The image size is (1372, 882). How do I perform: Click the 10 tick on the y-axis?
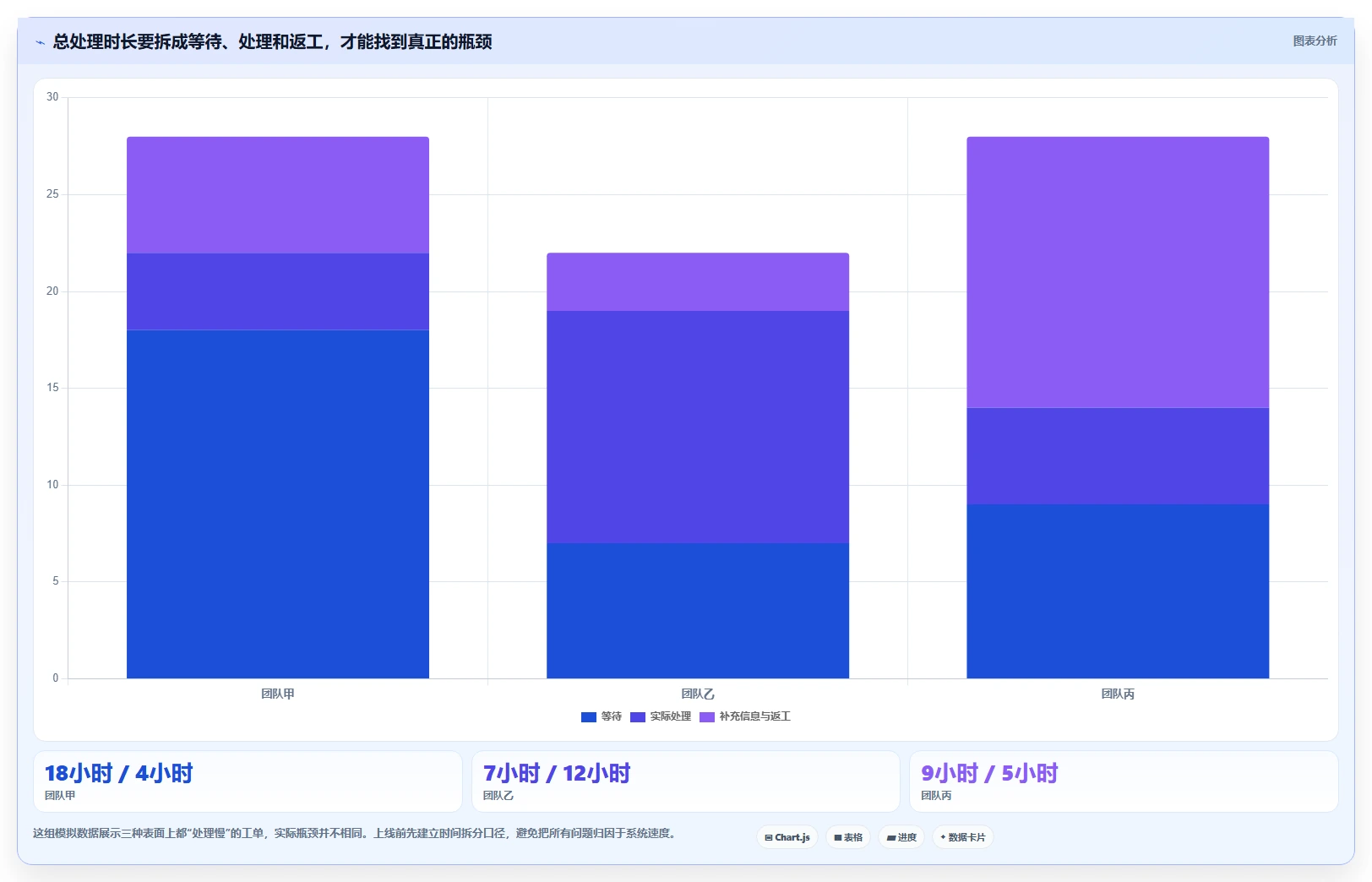click(52, 485)
